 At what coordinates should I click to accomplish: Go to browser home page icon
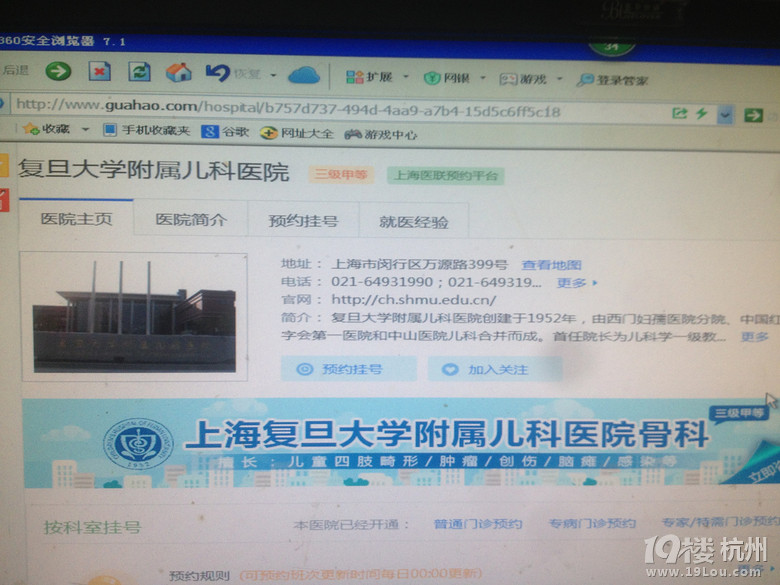[178, 72]
